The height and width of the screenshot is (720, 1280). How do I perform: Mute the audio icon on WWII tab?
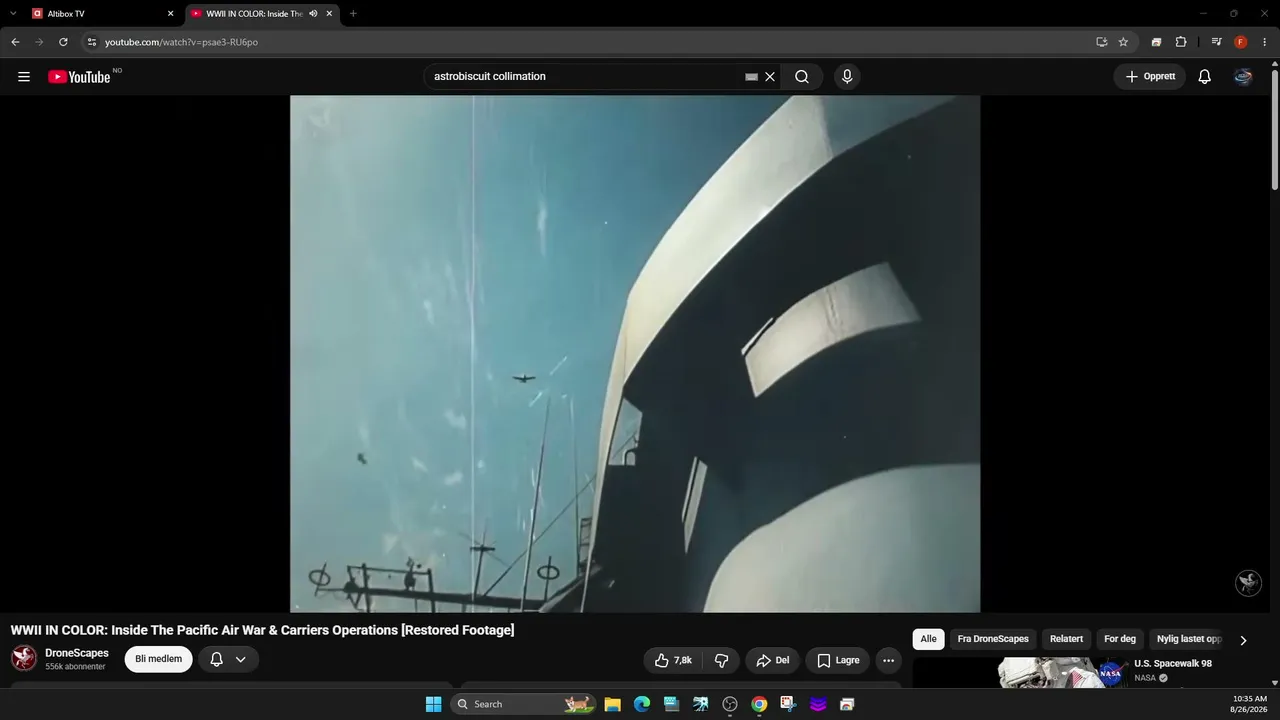313,14
